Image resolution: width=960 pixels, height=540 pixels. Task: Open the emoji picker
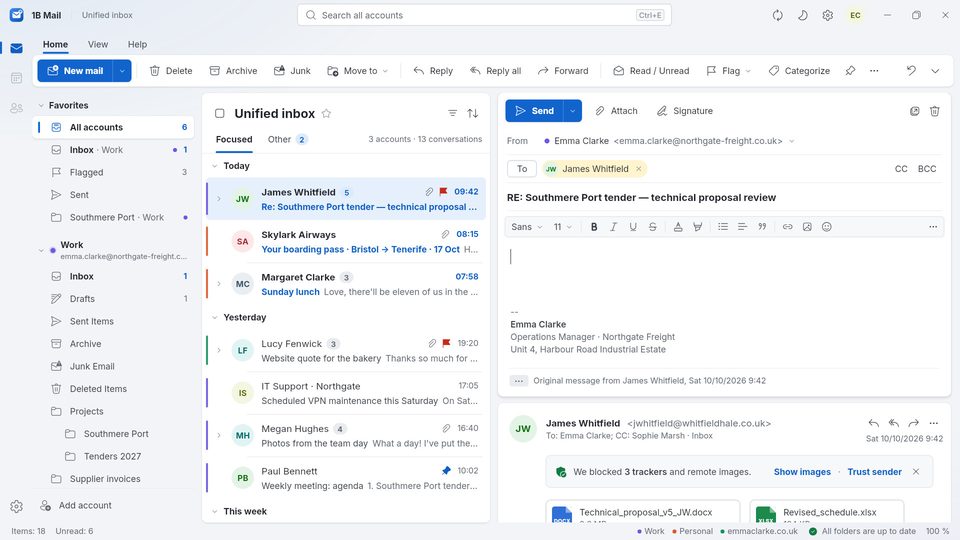point(827,227)
